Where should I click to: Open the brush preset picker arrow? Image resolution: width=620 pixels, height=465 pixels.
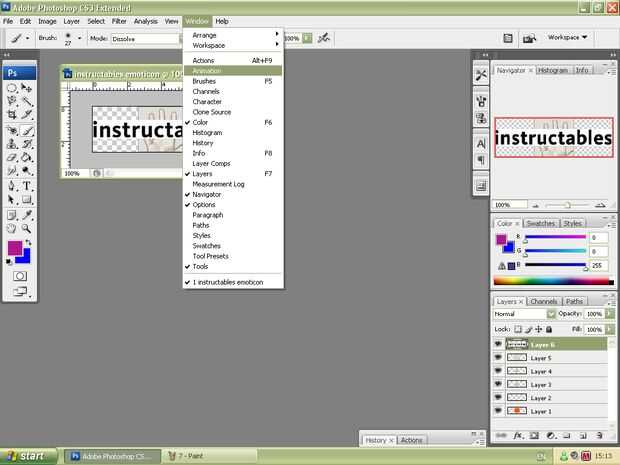[x=79, y=38]
